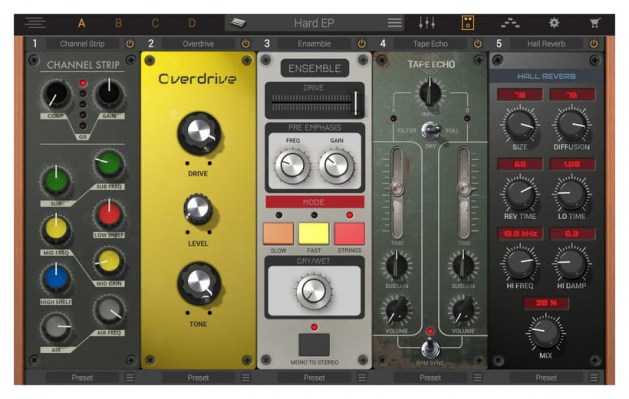
Task: Click the Hard EP preset name
Action: coord(314,23)
